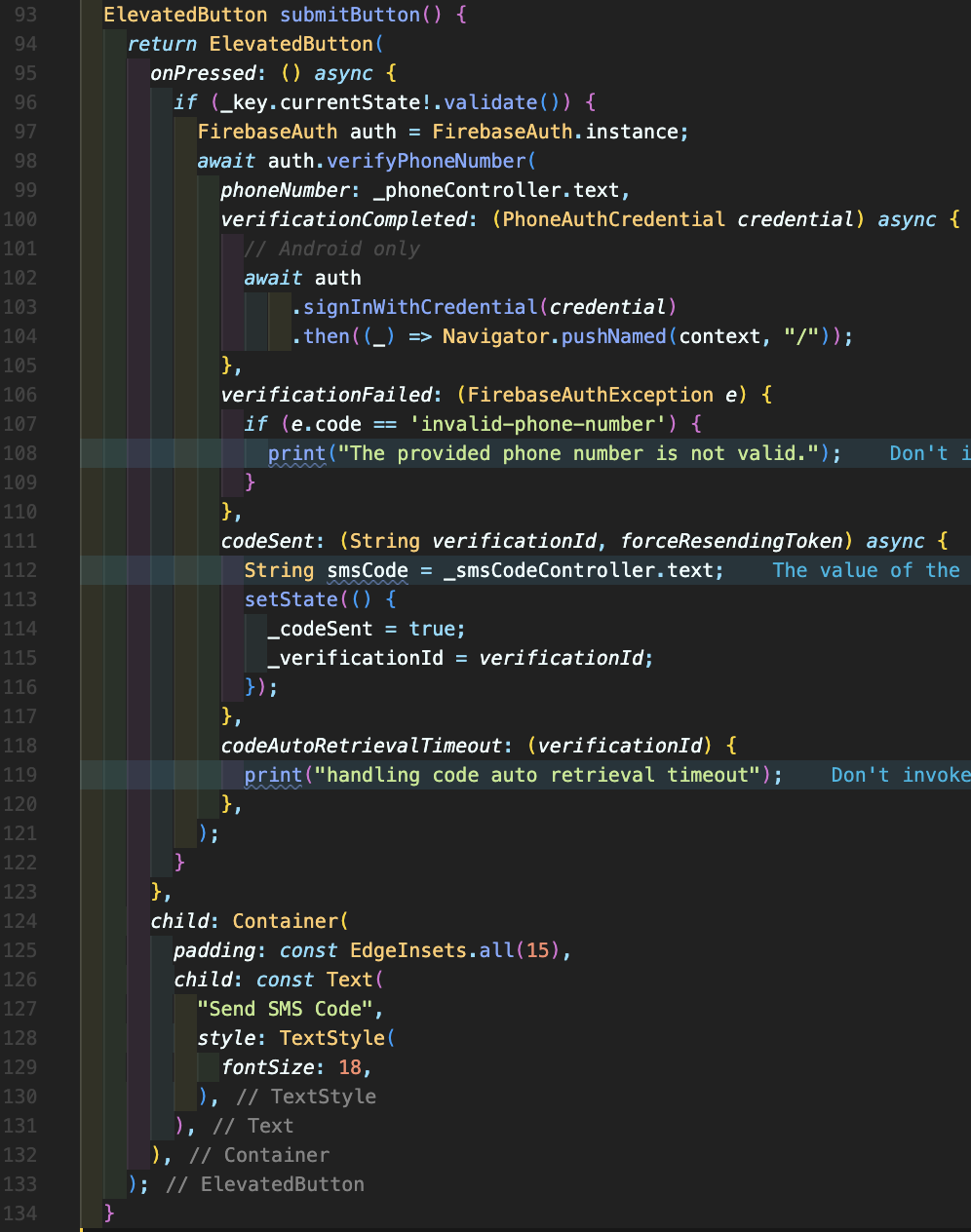The height and width of the screenshot is (1232, 971).
Task: Click '_verificationId = verificationId;' statement
Action: [x=461, y=658]
